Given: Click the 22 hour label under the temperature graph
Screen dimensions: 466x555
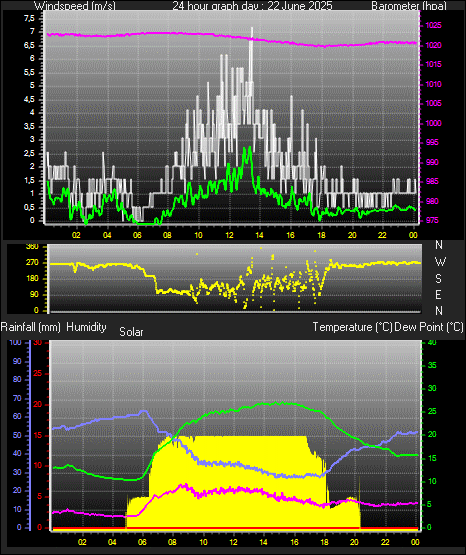Looking at the screenshot, I should 385,542.
